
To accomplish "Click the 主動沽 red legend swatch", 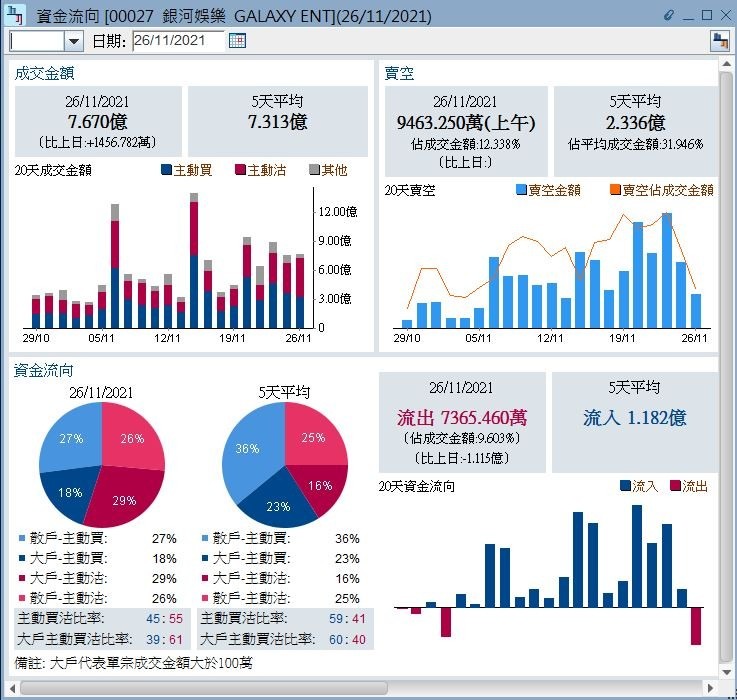I will point(240,170).
